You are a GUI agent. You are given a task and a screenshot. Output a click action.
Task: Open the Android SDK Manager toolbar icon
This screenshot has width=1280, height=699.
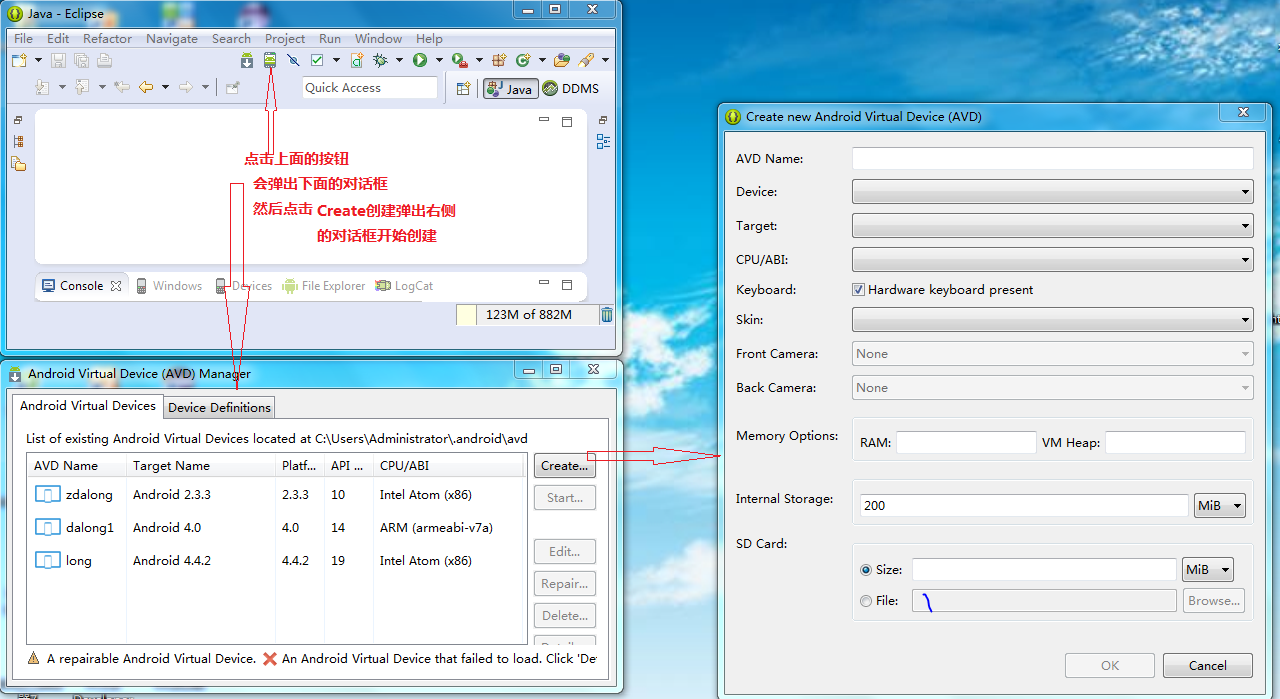(247, 61)
